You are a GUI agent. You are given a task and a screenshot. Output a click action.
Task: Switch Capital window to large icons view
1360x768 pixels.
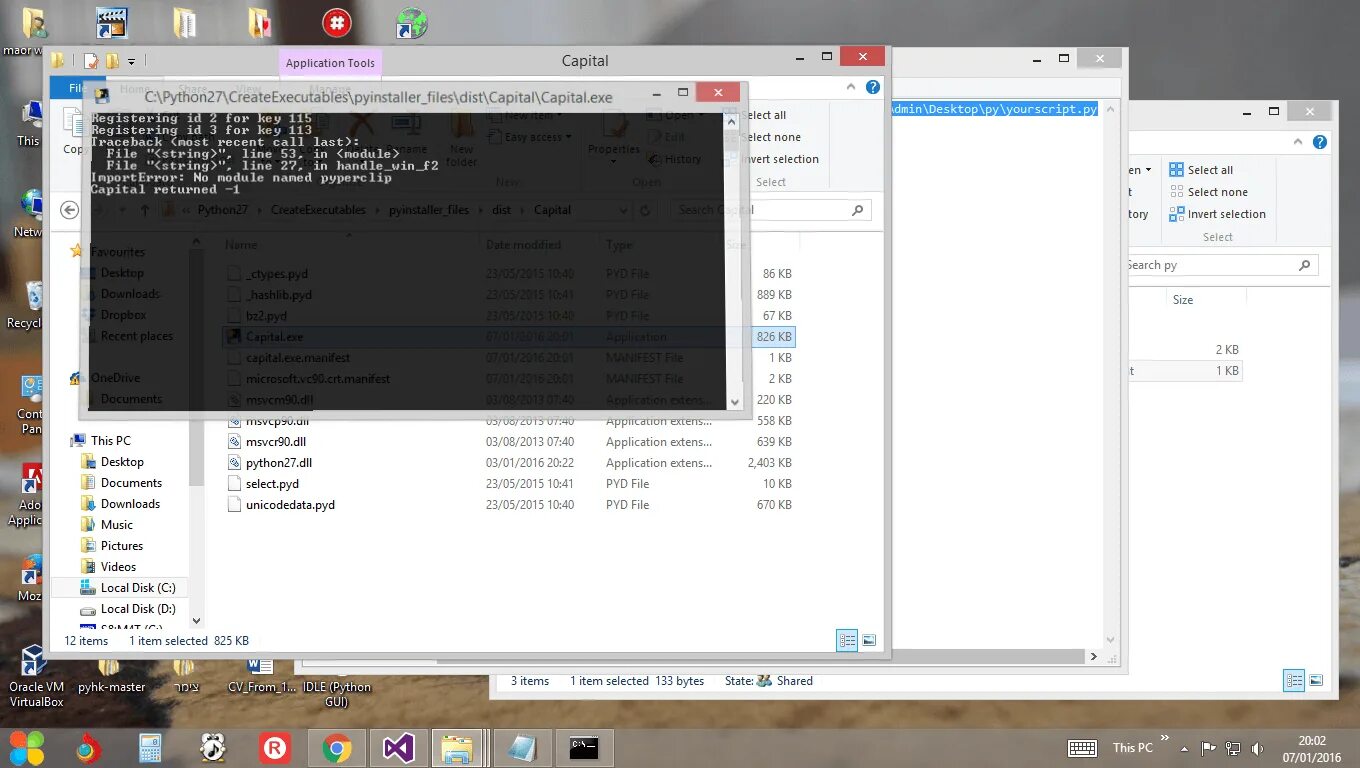(x=869, y=641)
